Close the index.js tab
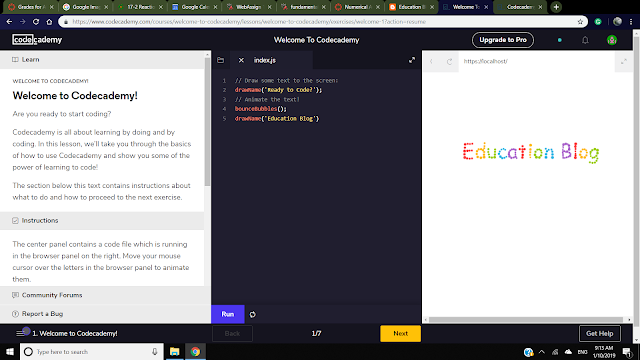This screenshot has height=360, width=640. [241, 60]
